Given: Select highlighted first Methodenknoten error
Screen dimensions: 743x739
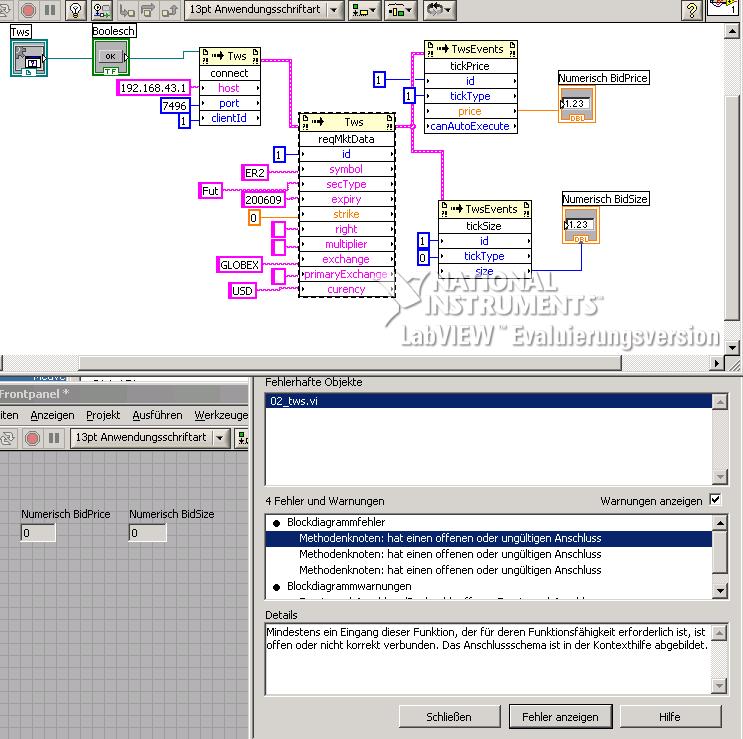Looking at the screenshot, I should (x=489, y=538).
